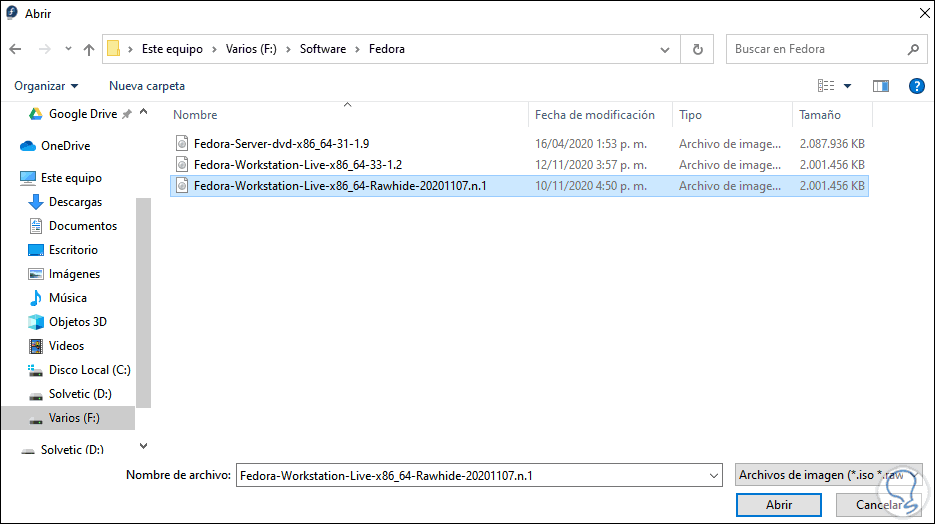Click the Google Drive icon in sidebar
This screenshot has width=935, height=524.
point(35,114)
